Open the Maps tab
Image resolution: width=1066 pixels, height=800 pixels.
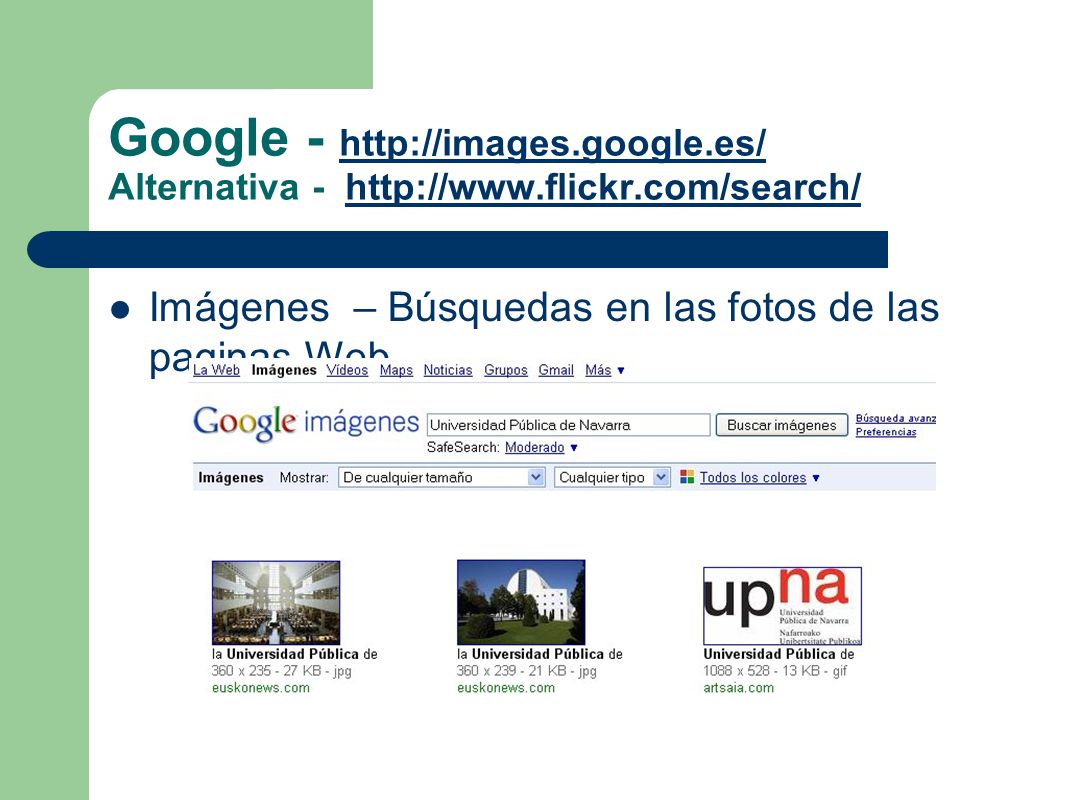click(396, 370)
